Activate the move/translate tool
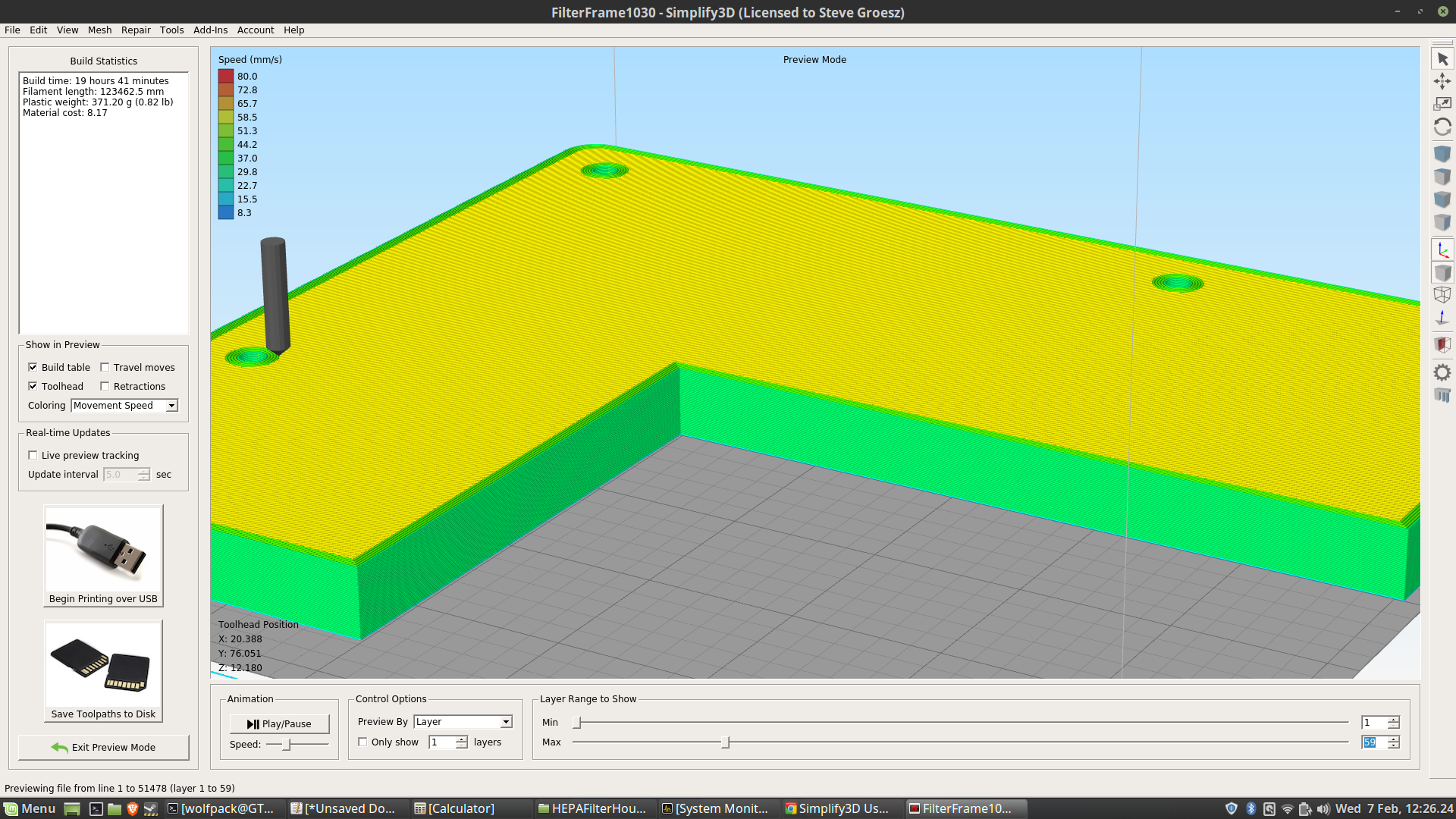Viewport: 1456px width, 819px height. point(1442,81)
